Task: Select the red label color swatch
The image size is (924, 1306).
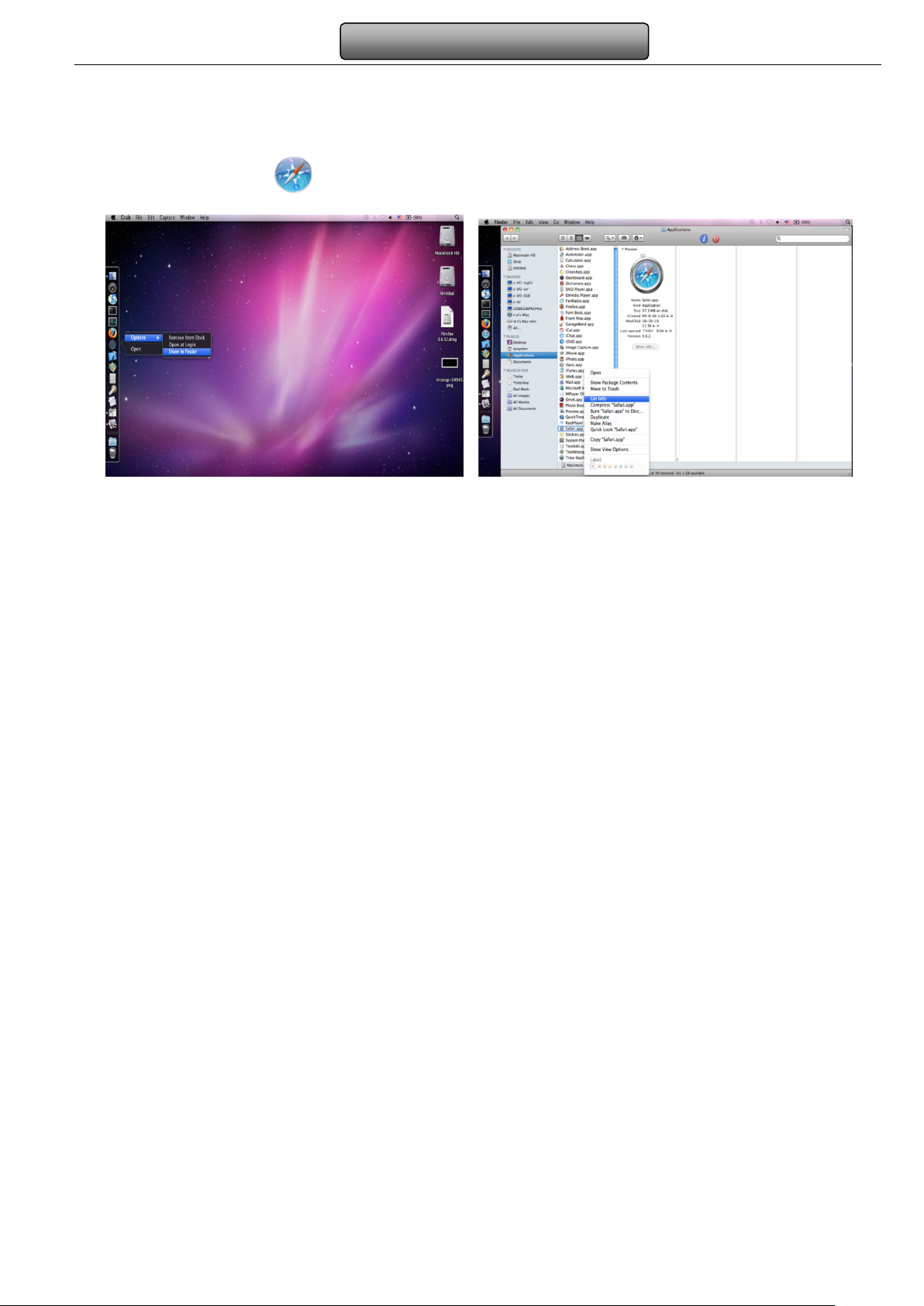Action: tap(599, 467)
